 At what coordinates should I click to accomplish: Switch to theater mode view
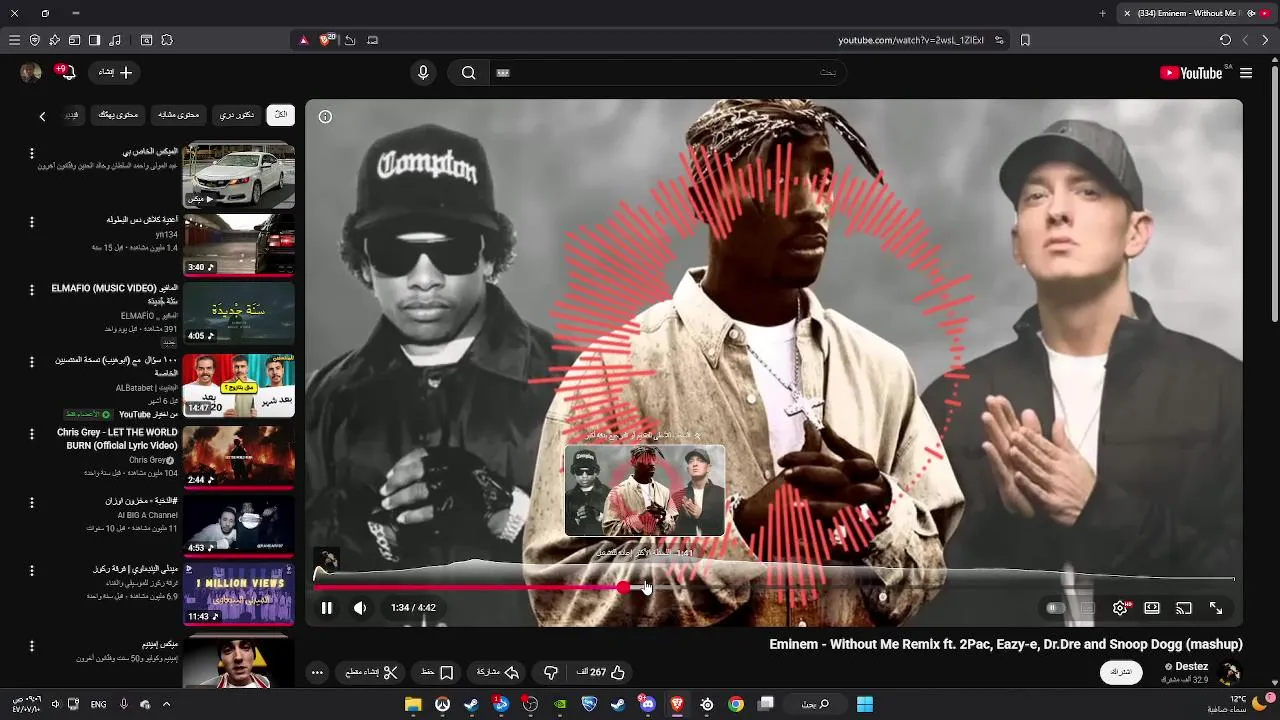pyautogui.click(x=1152, y=608)
